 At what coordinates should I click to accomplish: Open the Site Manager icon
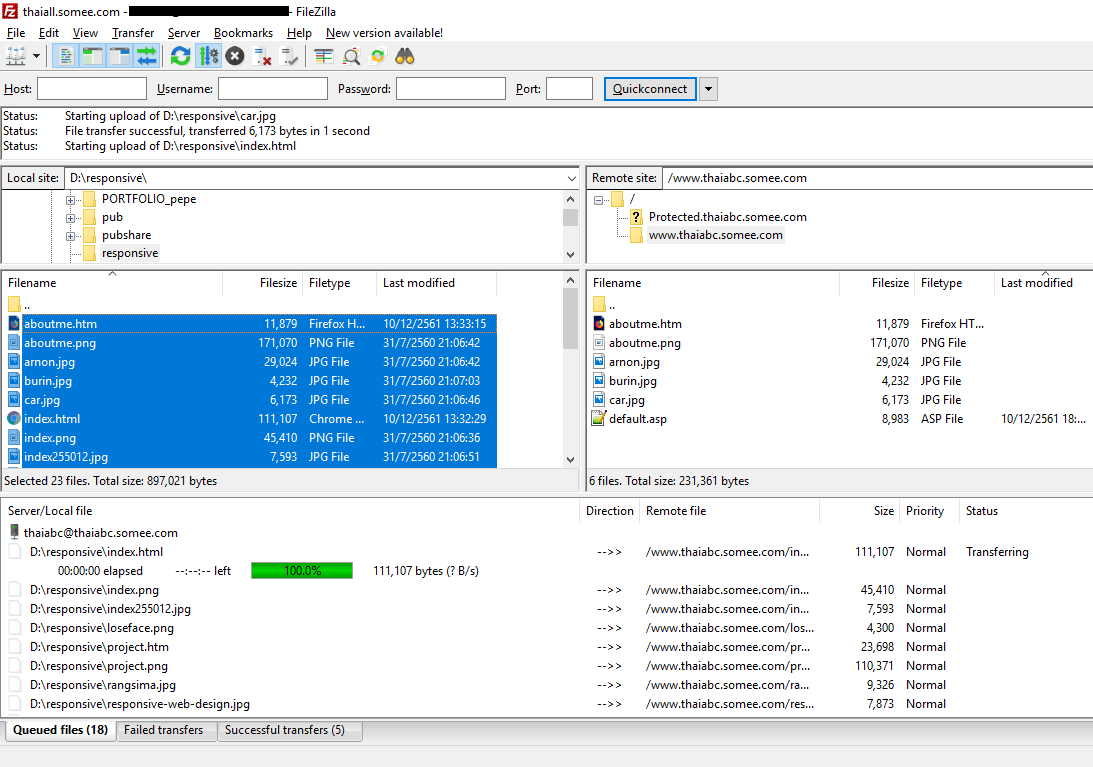pyautogui.click(x=16, y=56)
